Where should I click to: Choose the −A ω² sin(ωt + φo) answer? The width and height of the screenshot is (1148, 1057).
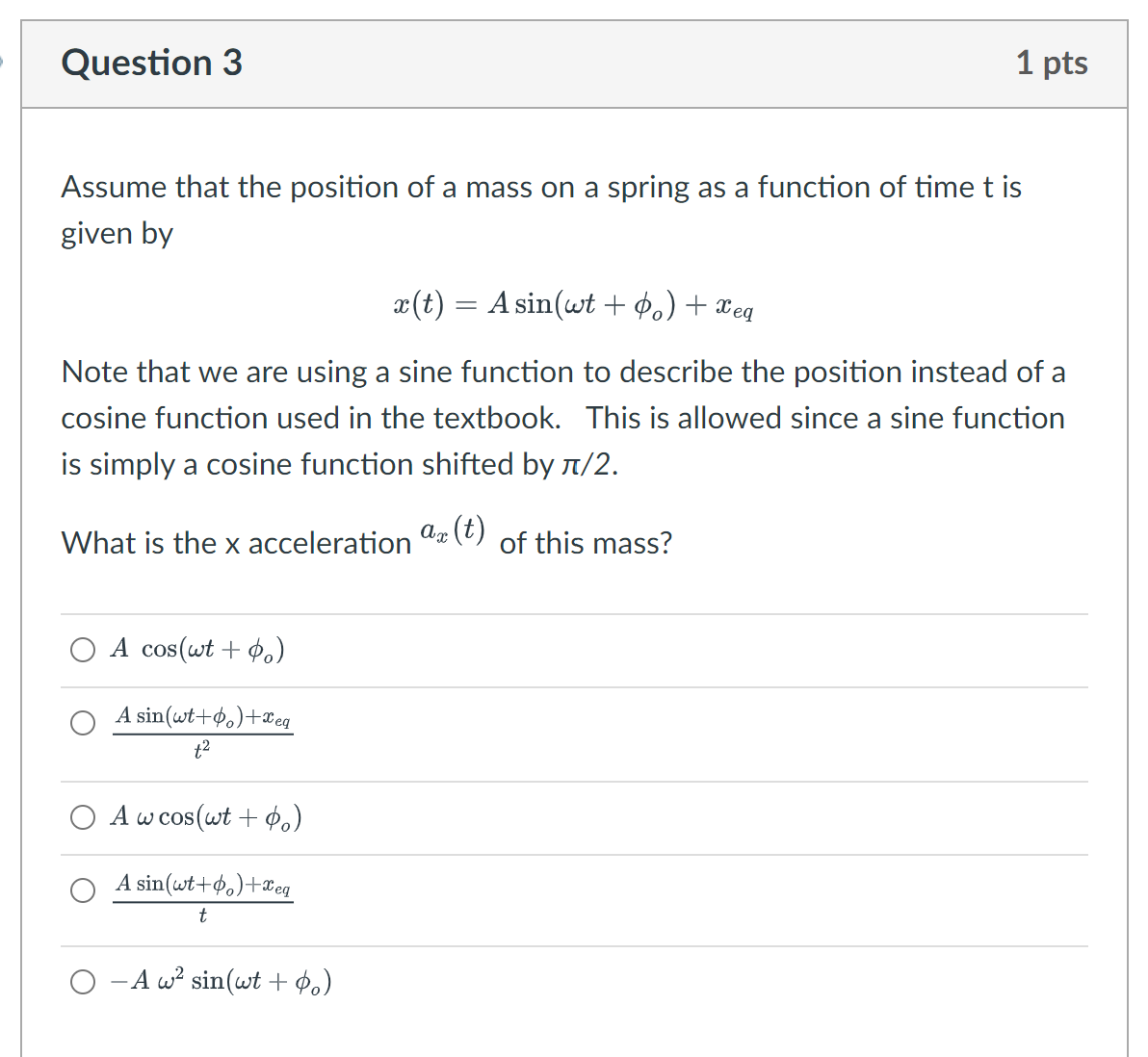84,981
